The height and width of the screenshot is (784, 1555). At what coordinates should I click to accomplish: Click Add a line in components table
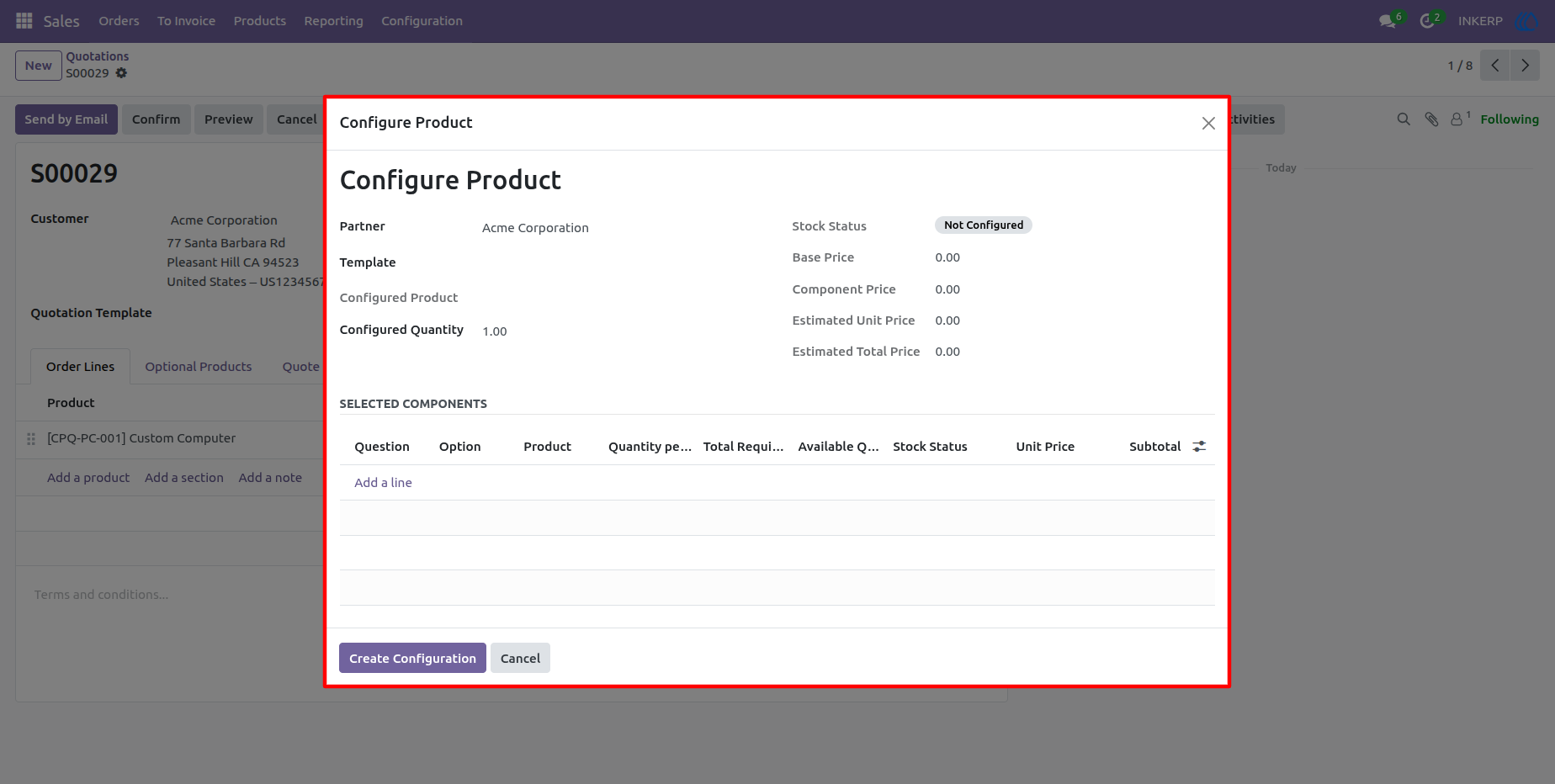(383, 483)
